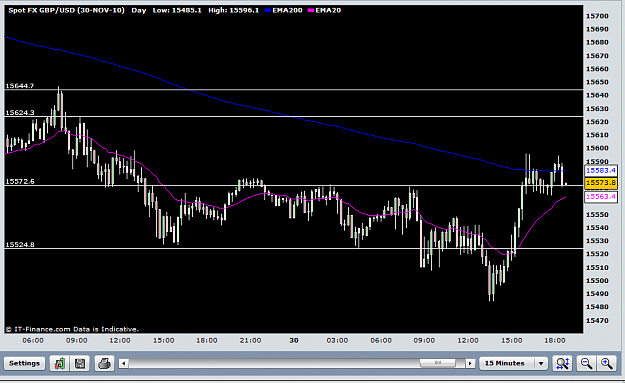Click the blue 15583.4 EMA200 price tag
Viewport: 625px width, 383px height.
coord(601,171)
